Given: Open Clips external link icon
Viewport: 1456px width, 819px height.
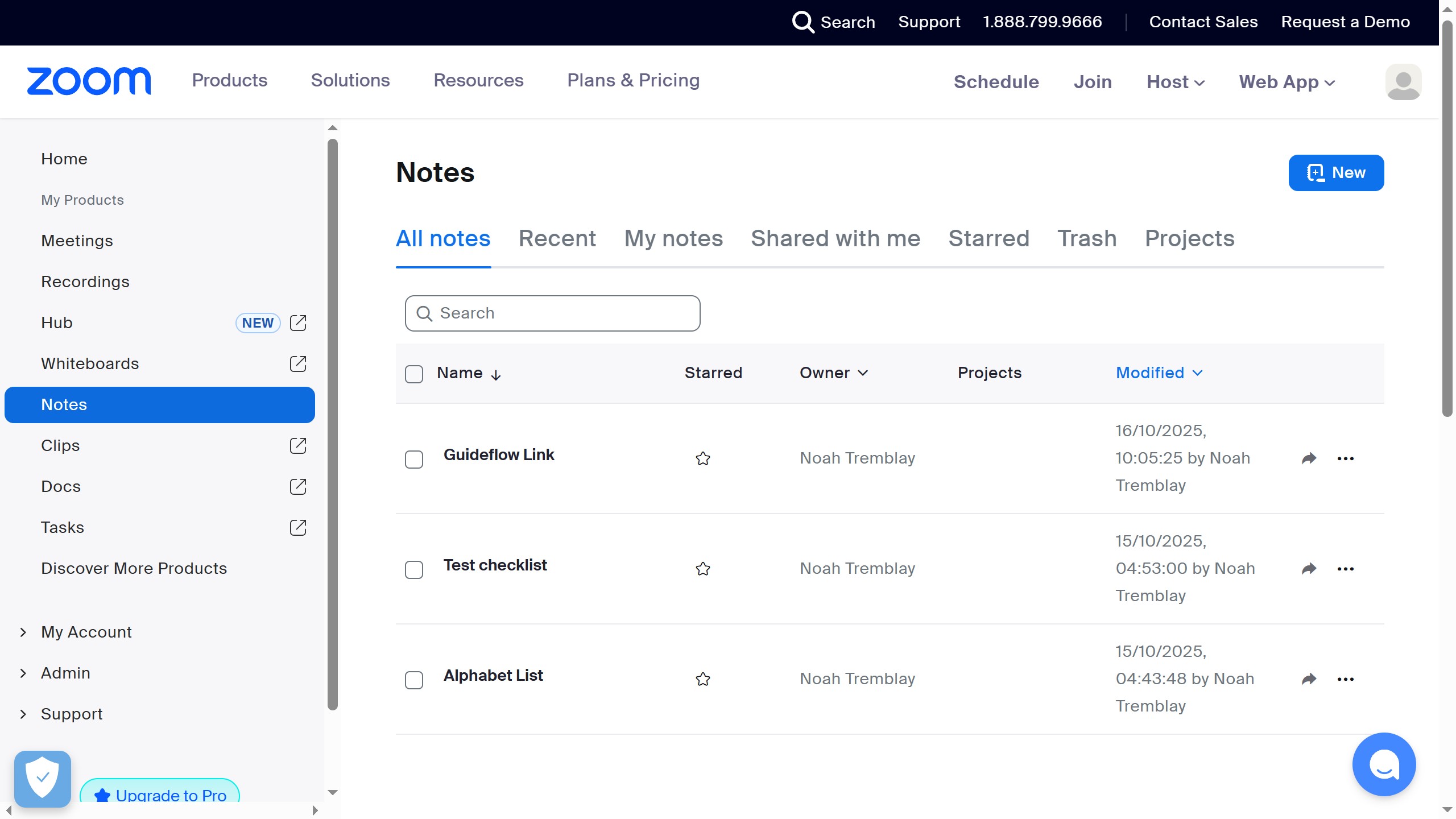Looking at the screenshot, I should click(298, 446).
